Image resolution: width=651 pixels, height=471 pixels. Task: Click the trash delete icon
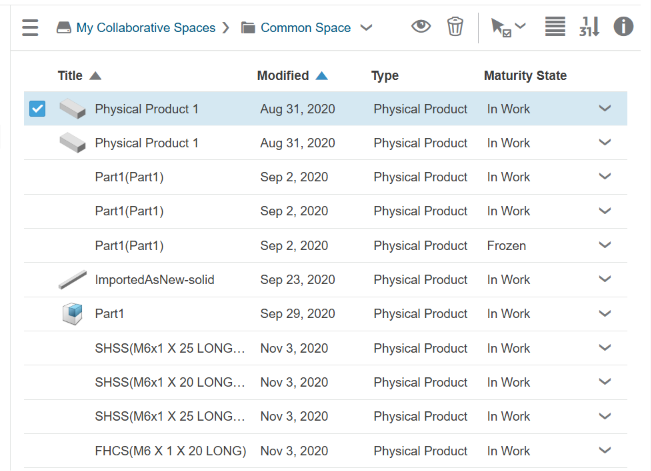(455, 27)
